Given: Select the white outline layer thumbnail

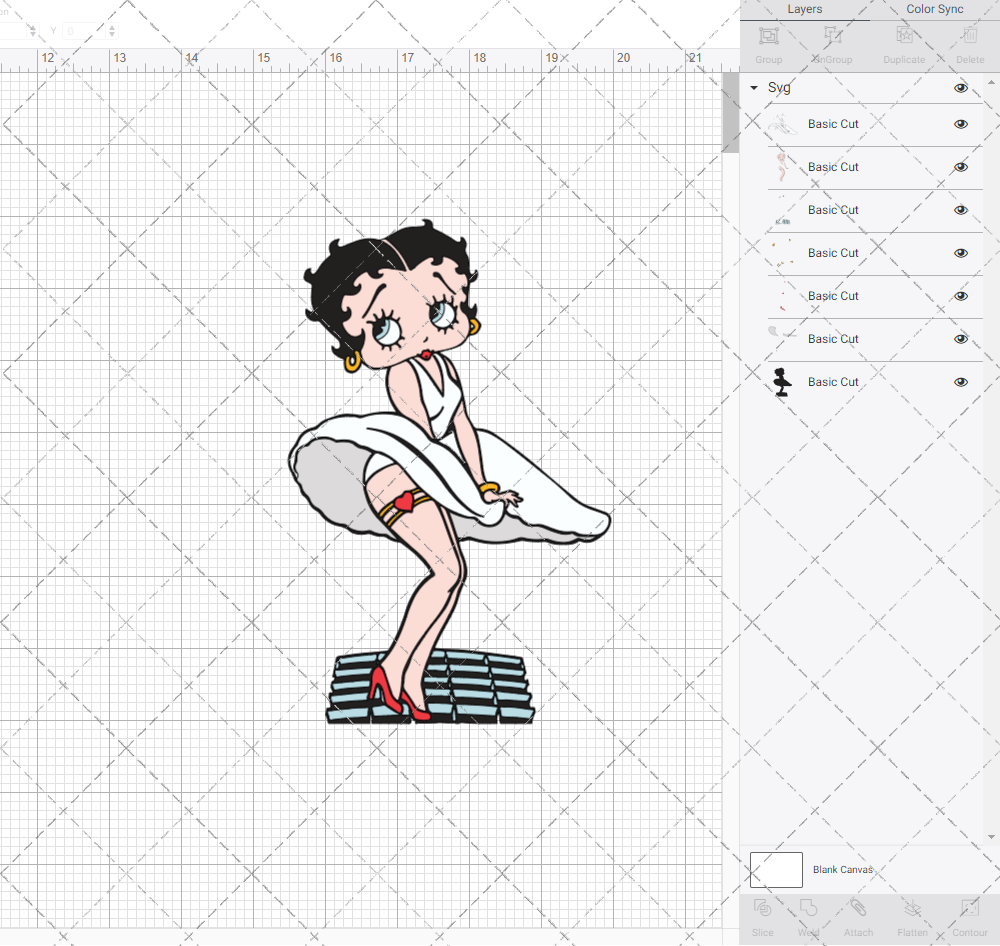Looking at the screenshot, I should tap(783, 124).
